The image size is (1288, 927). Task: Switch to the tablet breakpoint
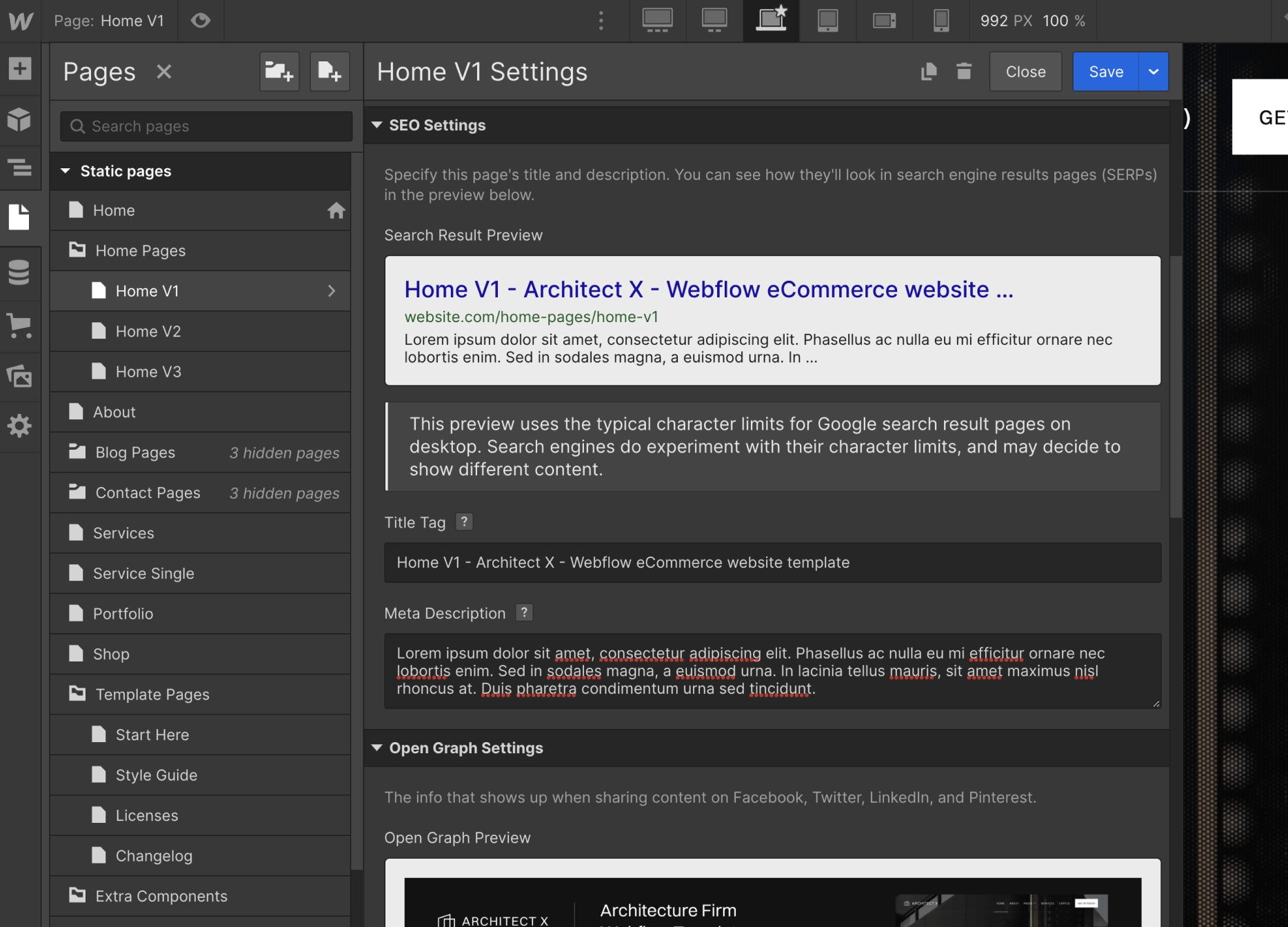827,20
